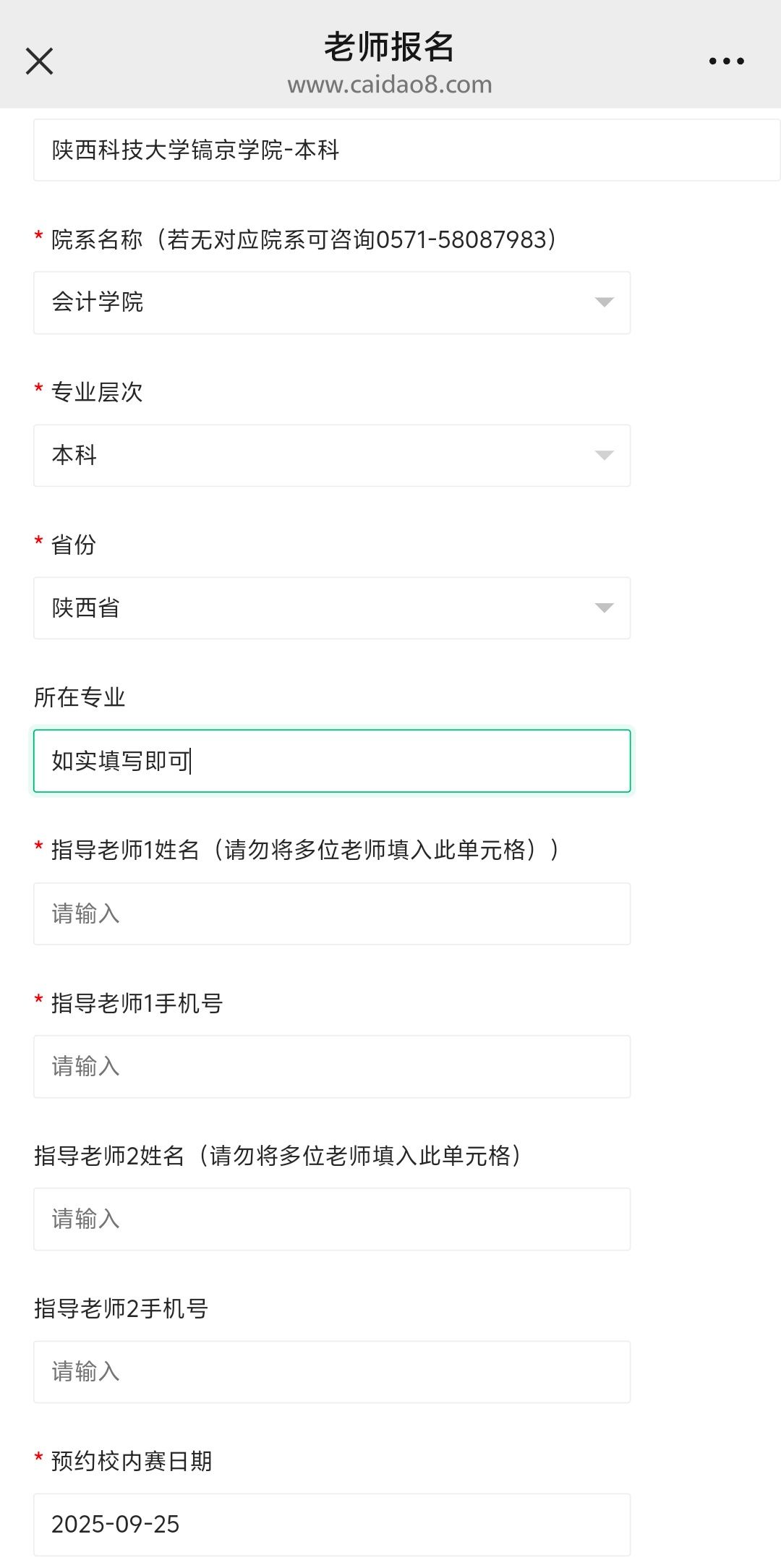
Task: Tap the 指导老师2手机号 input box
Action: [332, 1372]
